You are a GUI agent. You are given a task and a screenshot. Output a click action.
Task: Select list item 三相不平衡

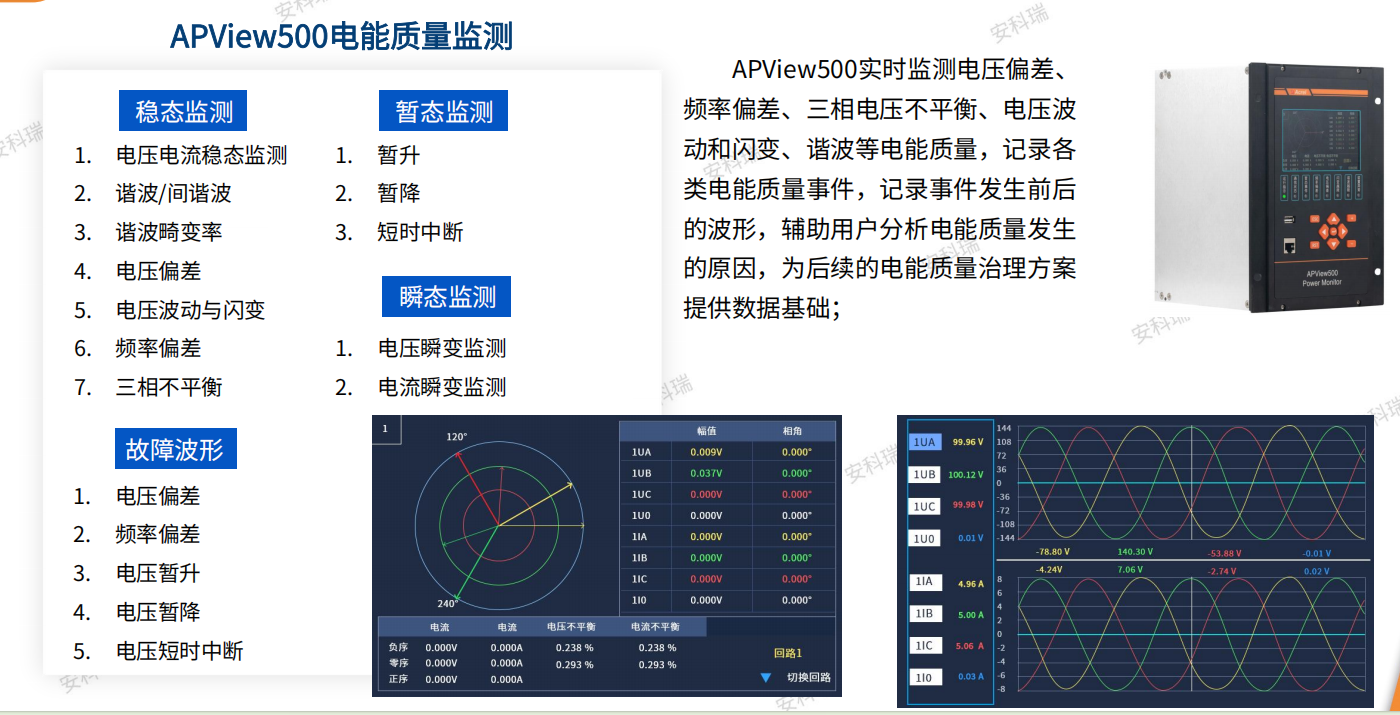pyautogui.click(x=169, y=387)
